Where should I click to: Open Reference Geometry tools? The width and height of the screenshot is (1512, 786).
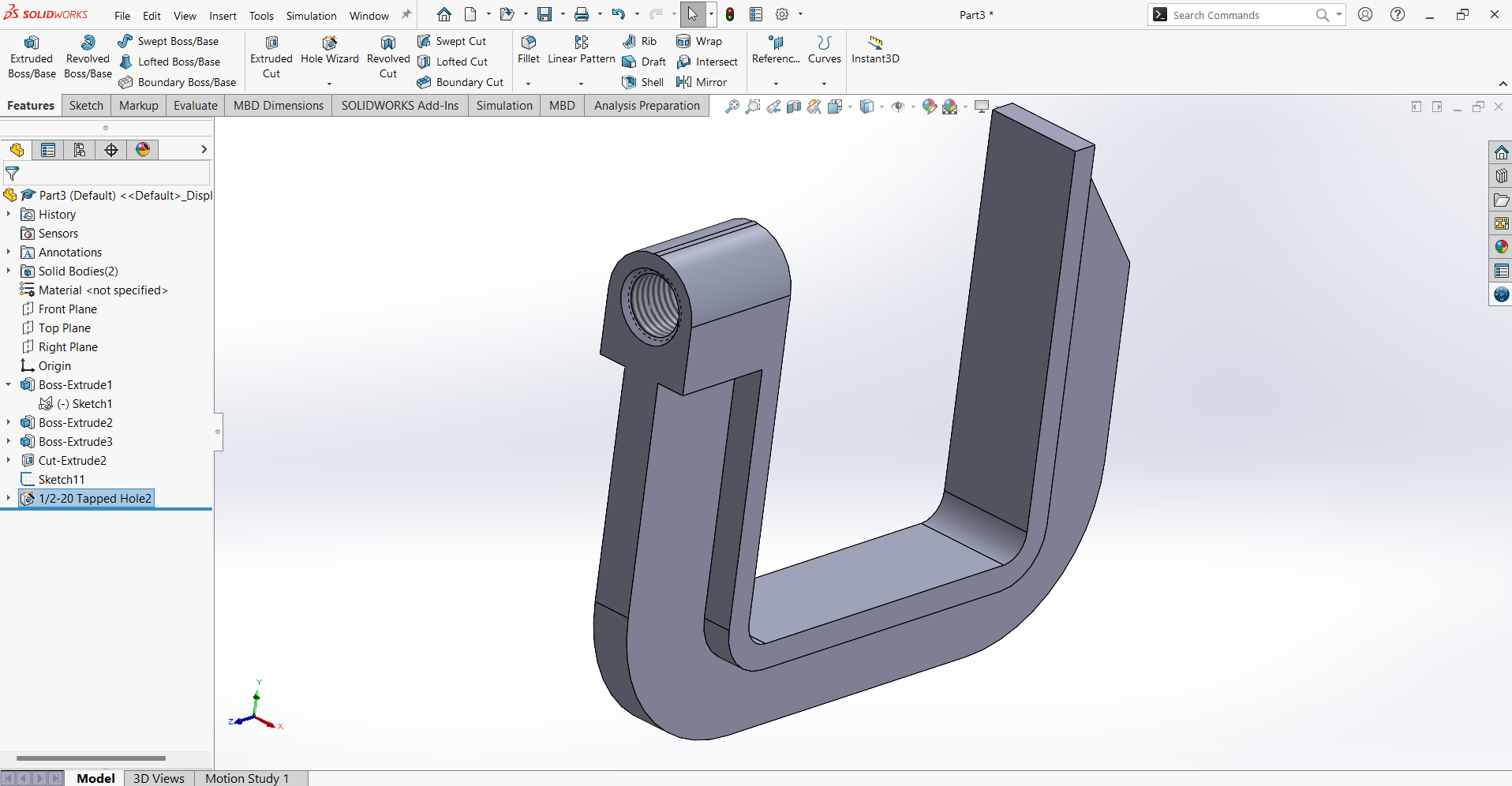[776, 51]
